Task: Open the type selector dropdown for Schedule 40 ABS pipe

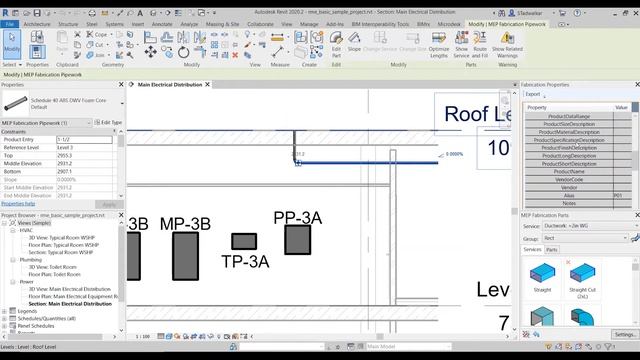Action: (122, 103)
